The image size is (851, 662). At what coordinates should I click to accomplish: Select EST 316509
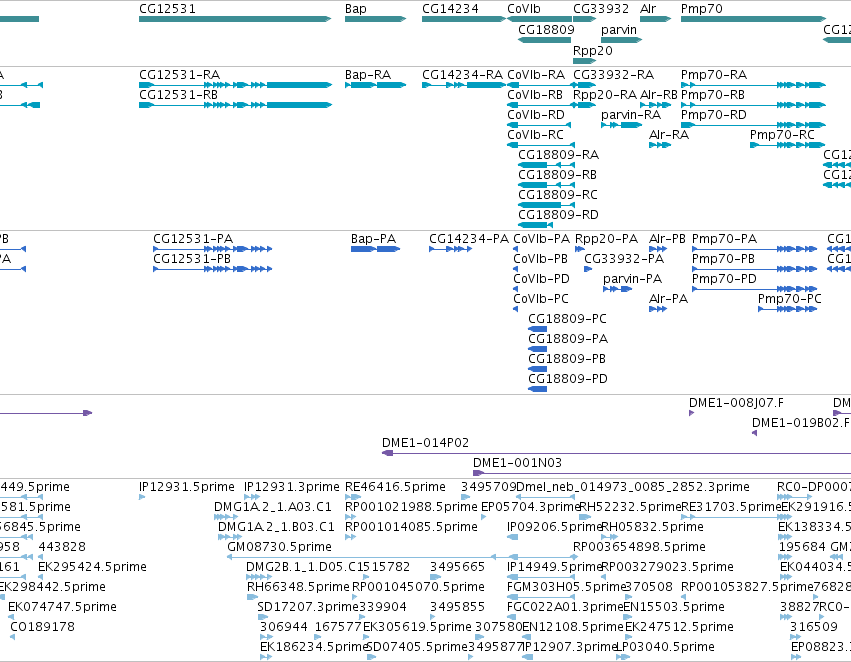(814, 627)
